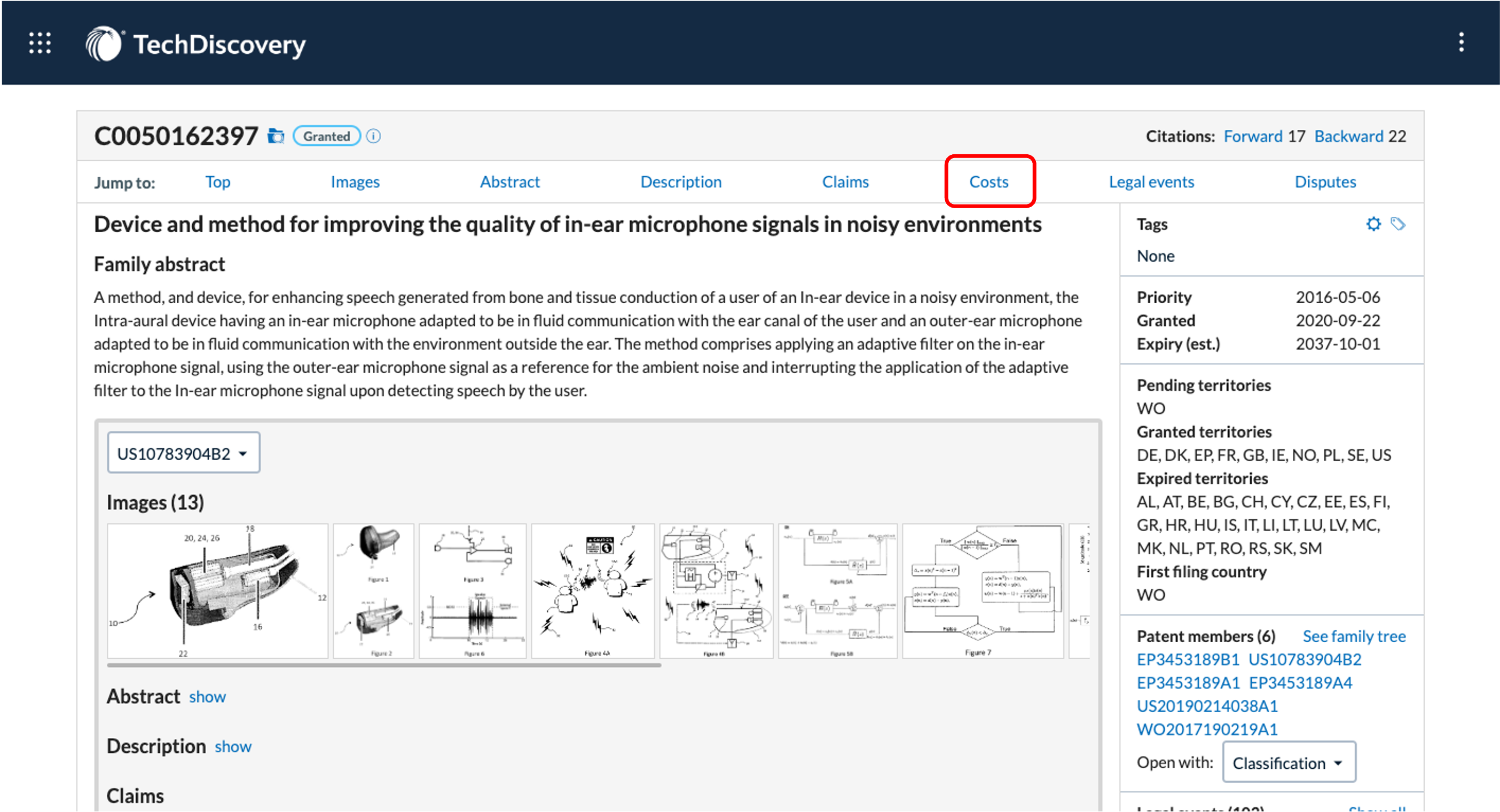Show the Abstract section
This screenshot has width=1500, height=812.
coord(207,697)
